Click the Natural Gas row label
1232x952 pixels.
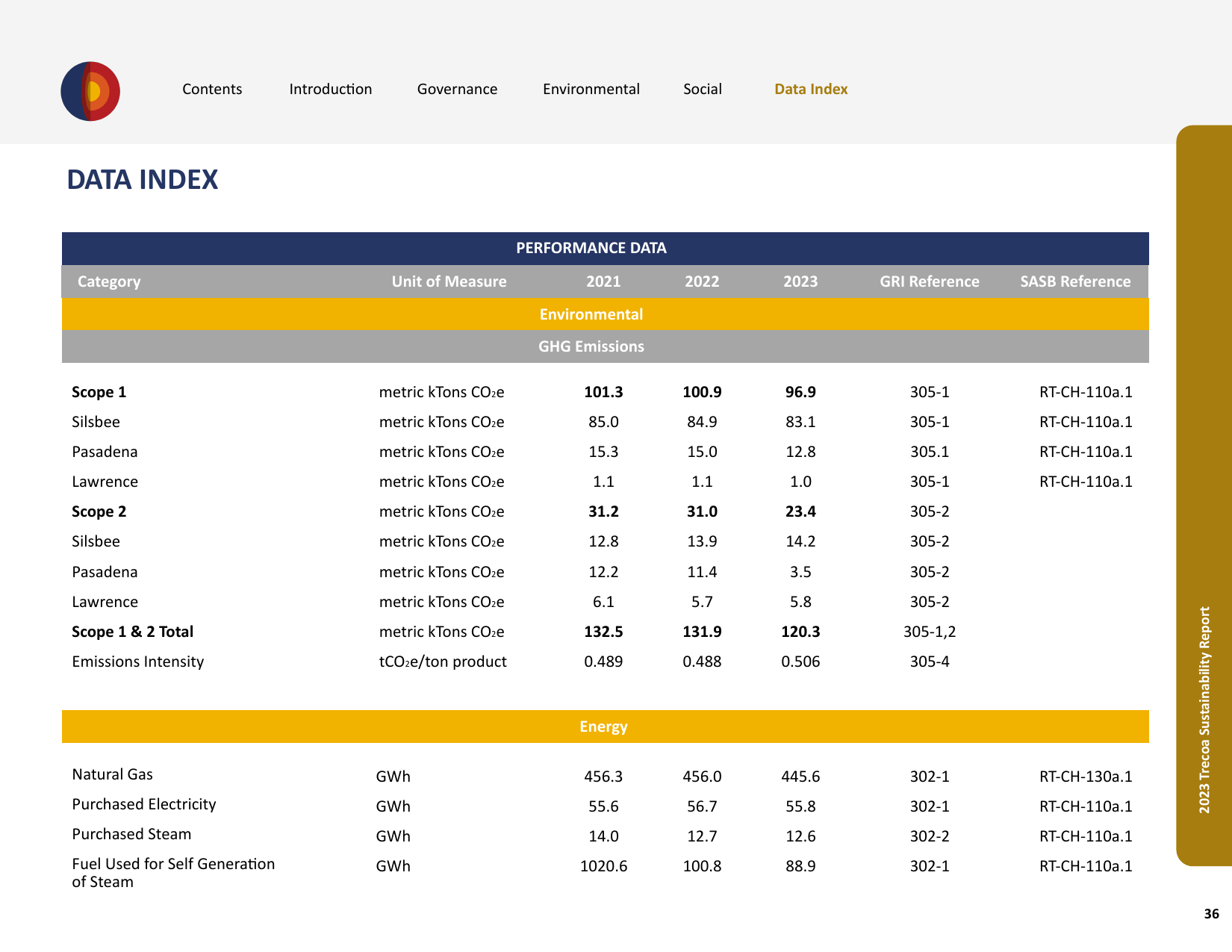[113, 774]
